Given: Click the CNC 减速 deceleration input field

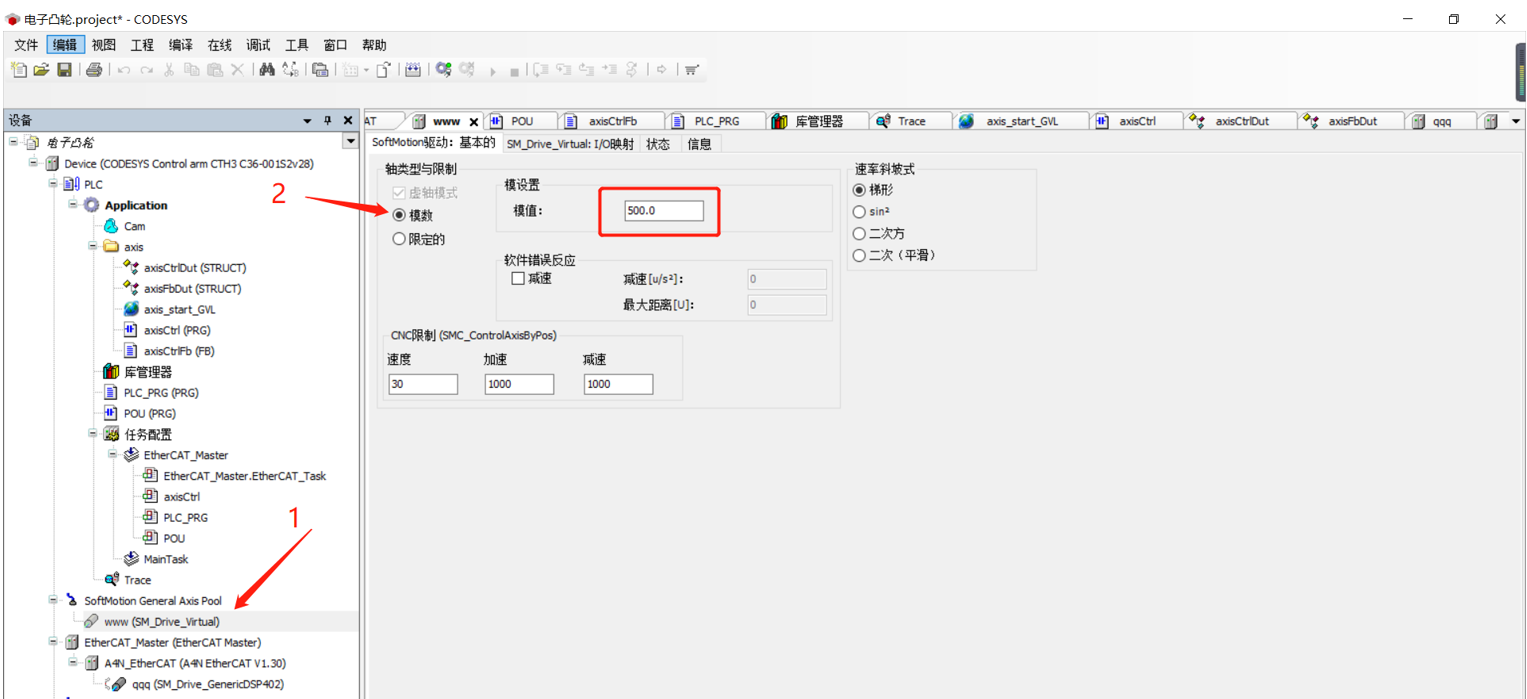Looking at the screenshot, I should [618, 384].
